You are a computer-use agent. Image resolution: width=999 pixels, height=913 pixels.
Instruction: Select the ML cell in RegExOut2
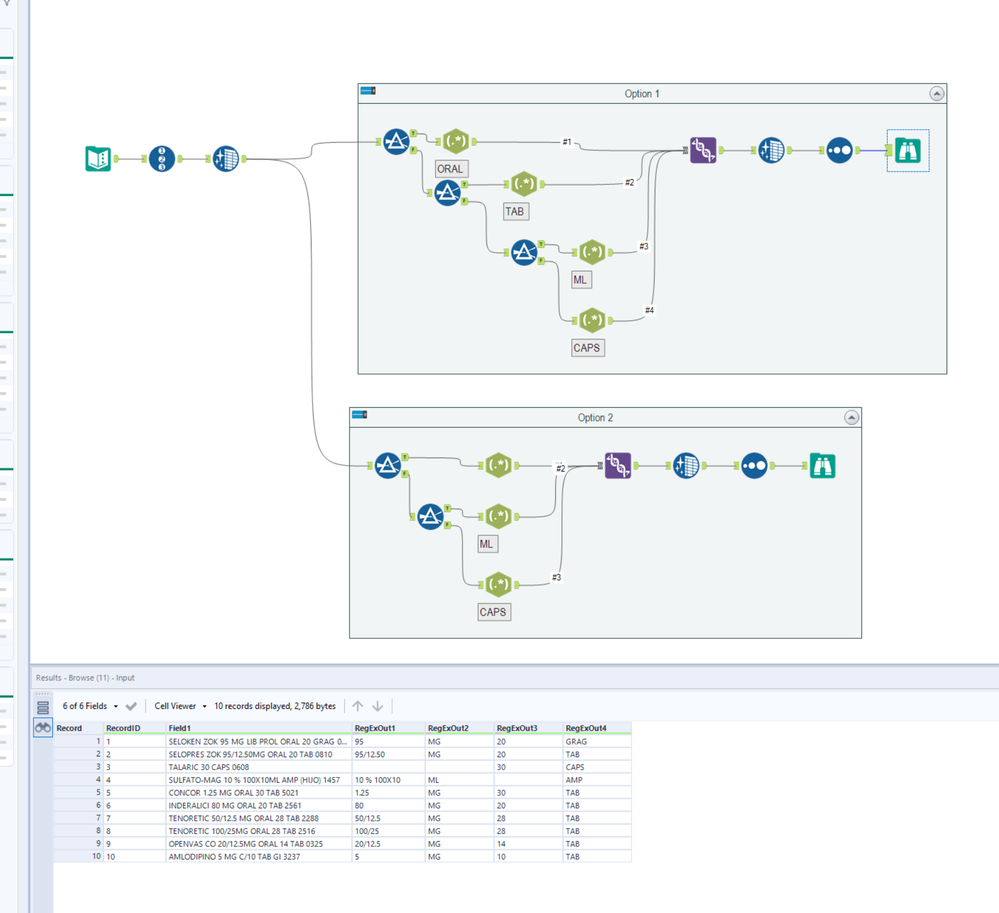[x=460, y=780]
